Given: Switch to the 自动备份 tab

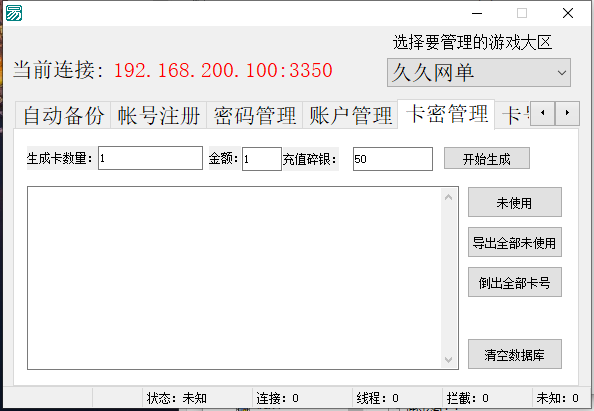Looking at the screenshot, I should 63,115.
